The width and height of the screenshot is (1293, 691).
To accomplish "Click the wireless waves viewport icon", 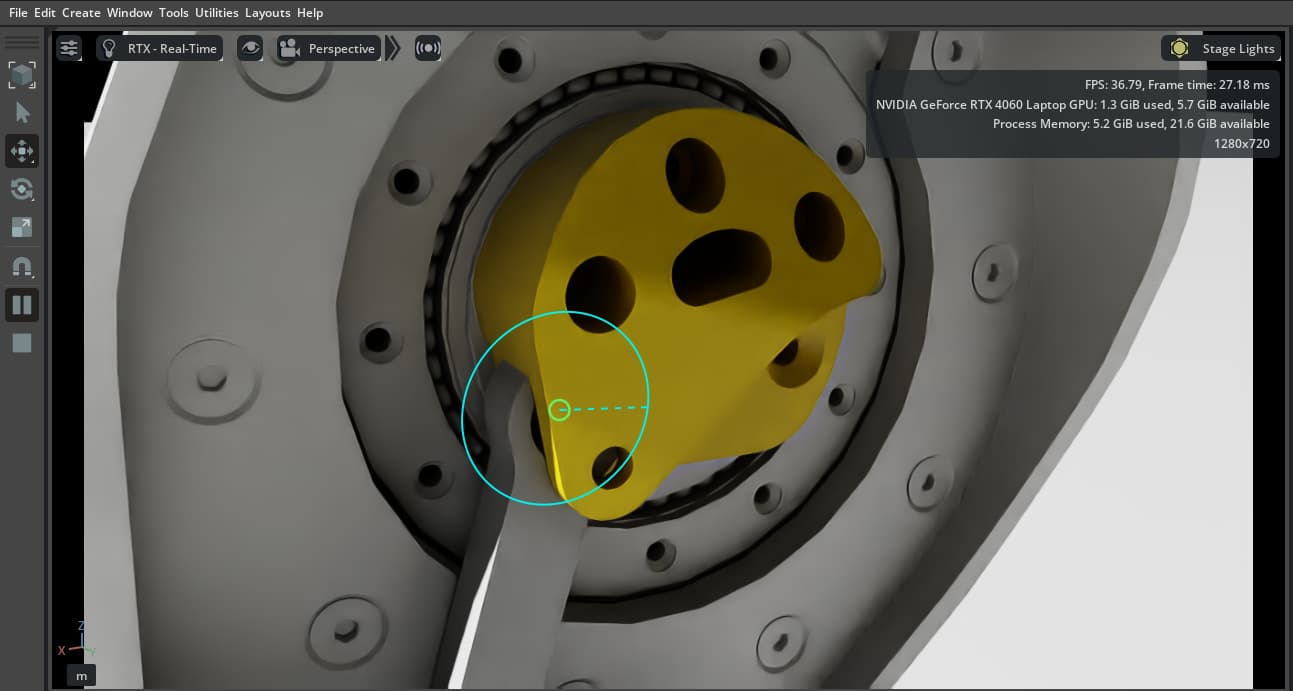I will [x=428, y=48].
